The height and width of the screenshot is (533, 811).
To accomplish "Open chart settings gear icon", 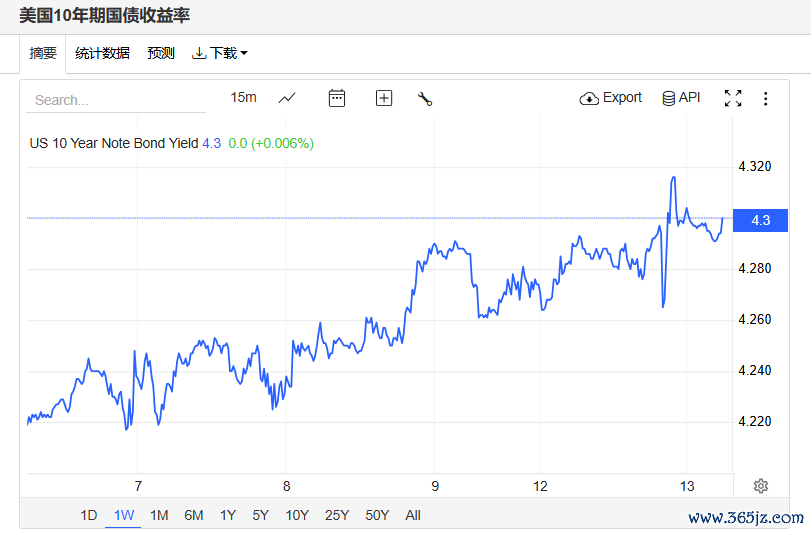I will click(x=760, y=486).
